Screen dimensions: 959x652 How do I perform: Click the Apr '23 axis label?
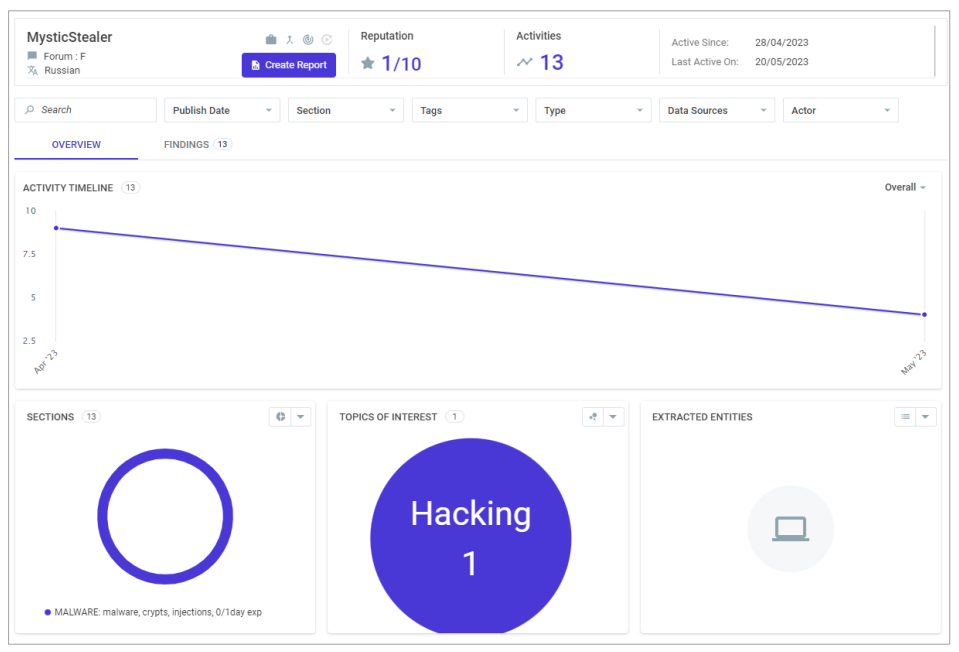pyautogui.click(x=46, y=361)
